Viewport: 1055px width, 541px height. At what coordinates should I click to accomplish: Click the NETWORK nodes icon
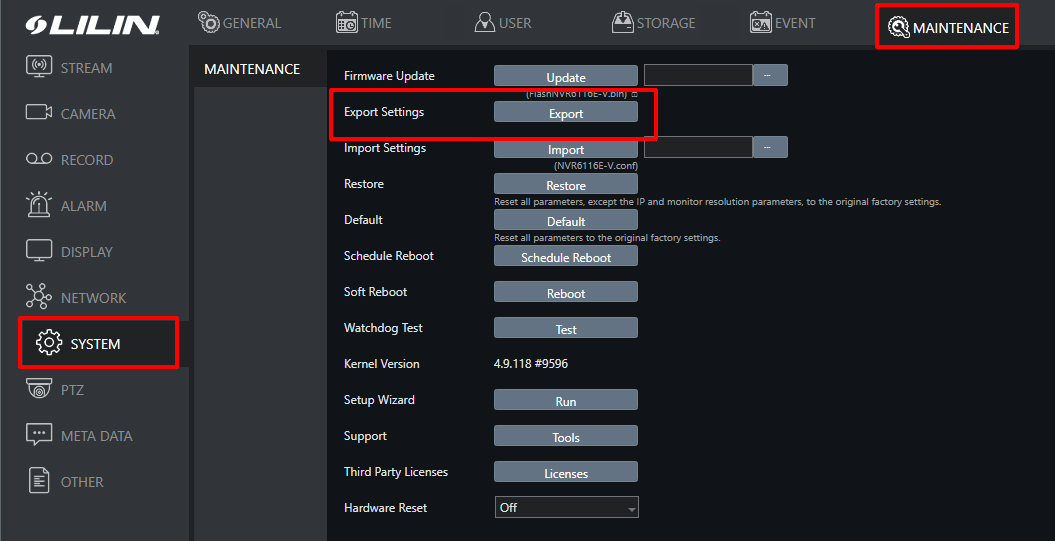coord(39,297)
